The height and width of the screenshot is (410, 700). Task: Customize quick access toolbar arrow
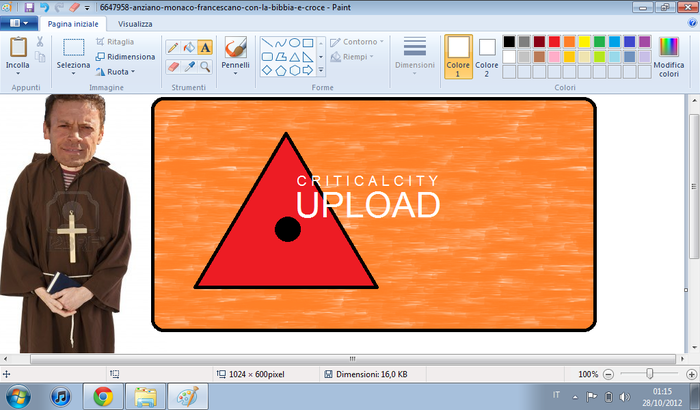[x=87, y=8]
